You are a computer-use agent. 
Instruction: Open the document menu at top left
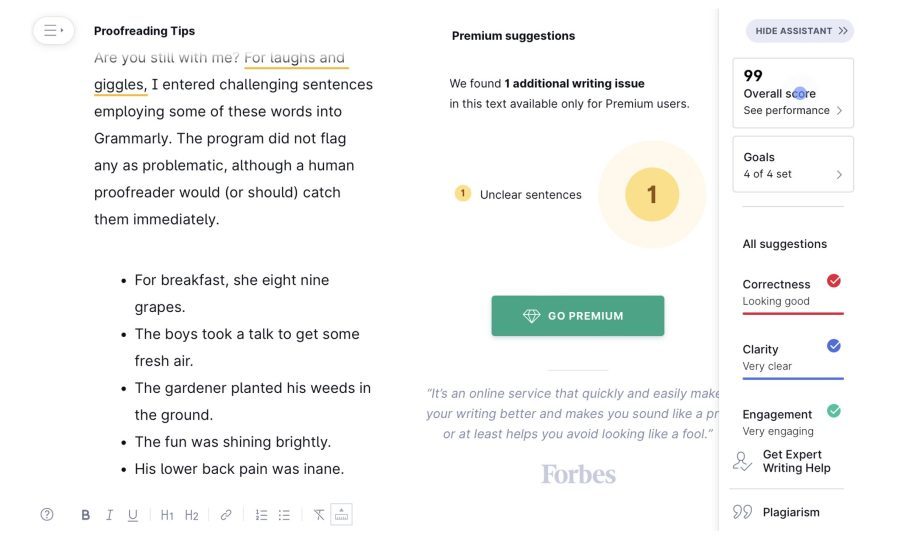[53, 30]
